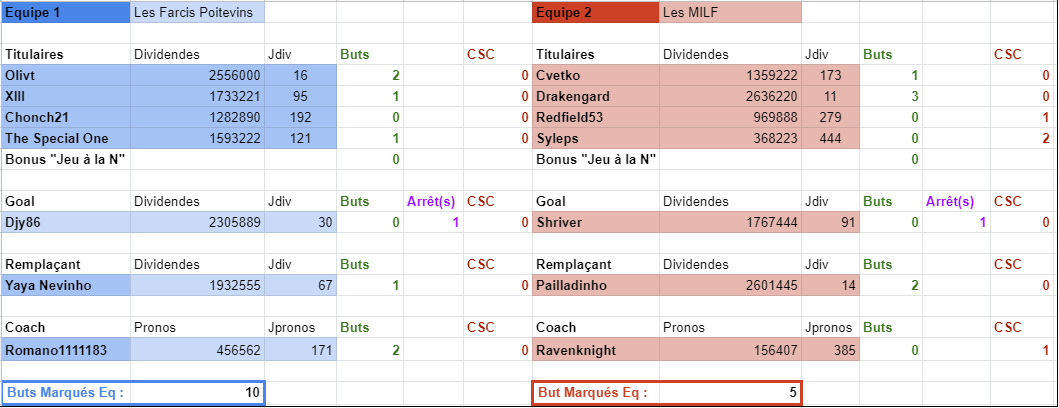Select the "Equipe 1" header cell
The width and height of the screenshot is (1059, 408).
tap(65, 13)
